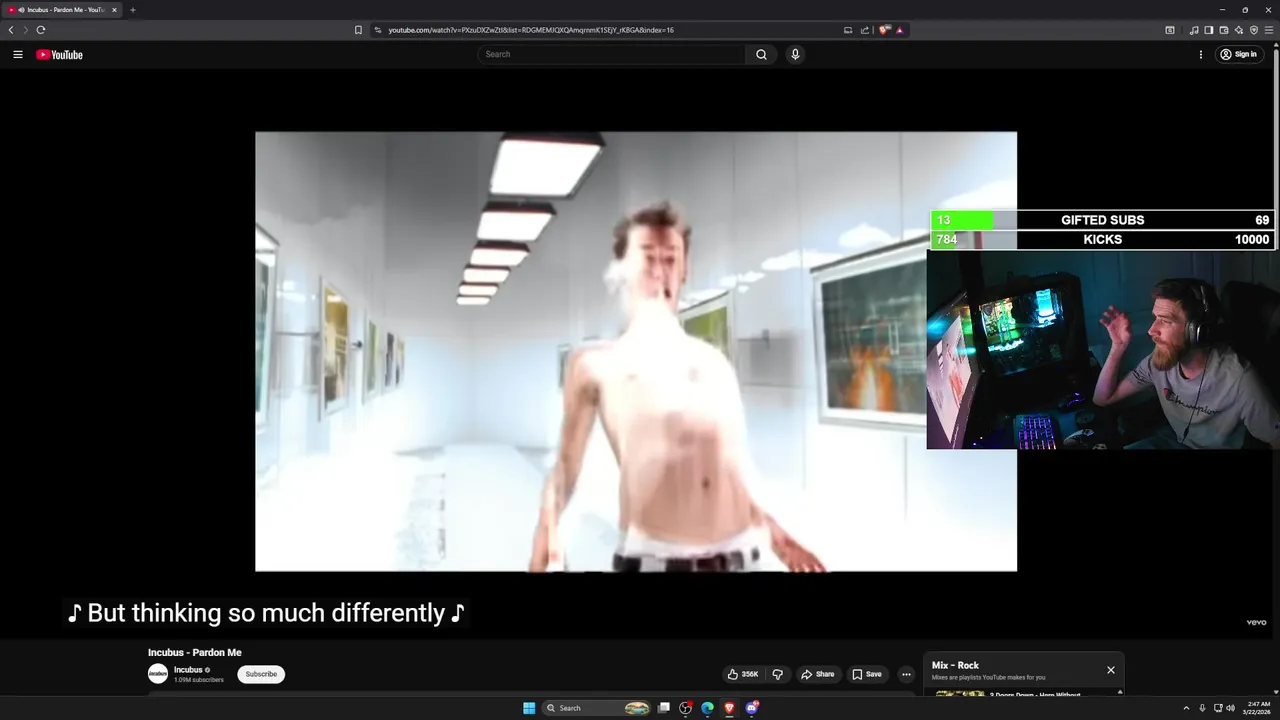Expand the system tray hidden icons chevron
This screenshot has width=1280, height=720.
coord(1186,708)
